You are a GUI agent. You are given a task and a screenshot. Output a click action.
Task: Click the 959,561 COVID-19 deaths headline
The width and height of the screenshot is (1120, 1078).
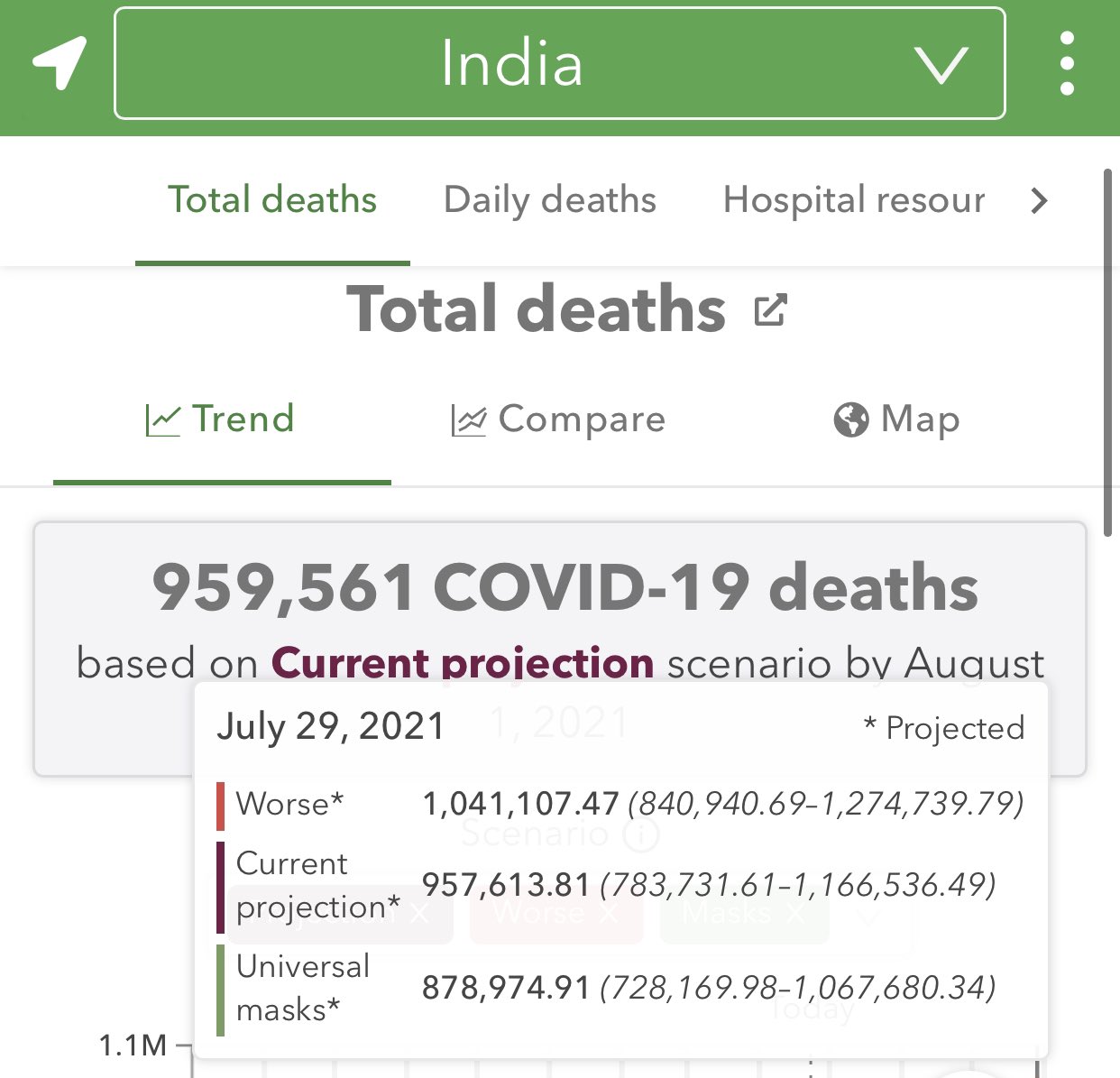coord(565,587)
